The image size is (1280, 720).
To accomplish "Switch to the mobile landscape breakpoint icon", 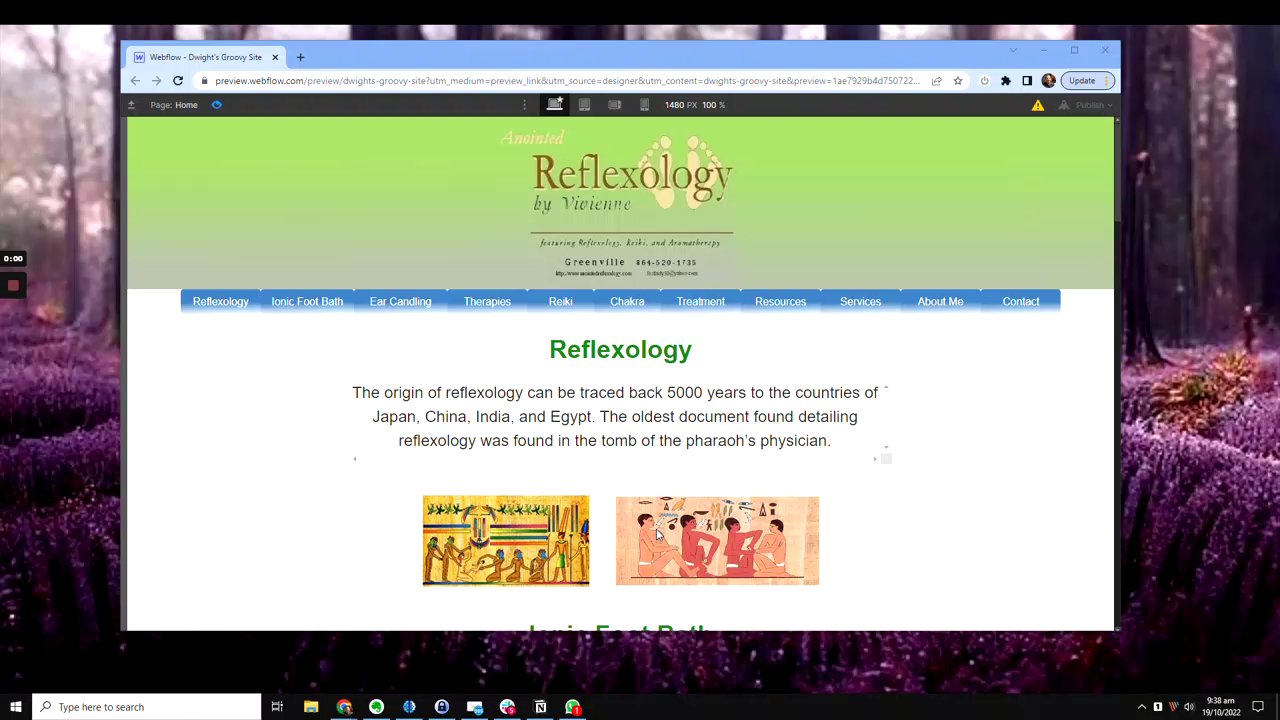I will (x=615, y=105).
